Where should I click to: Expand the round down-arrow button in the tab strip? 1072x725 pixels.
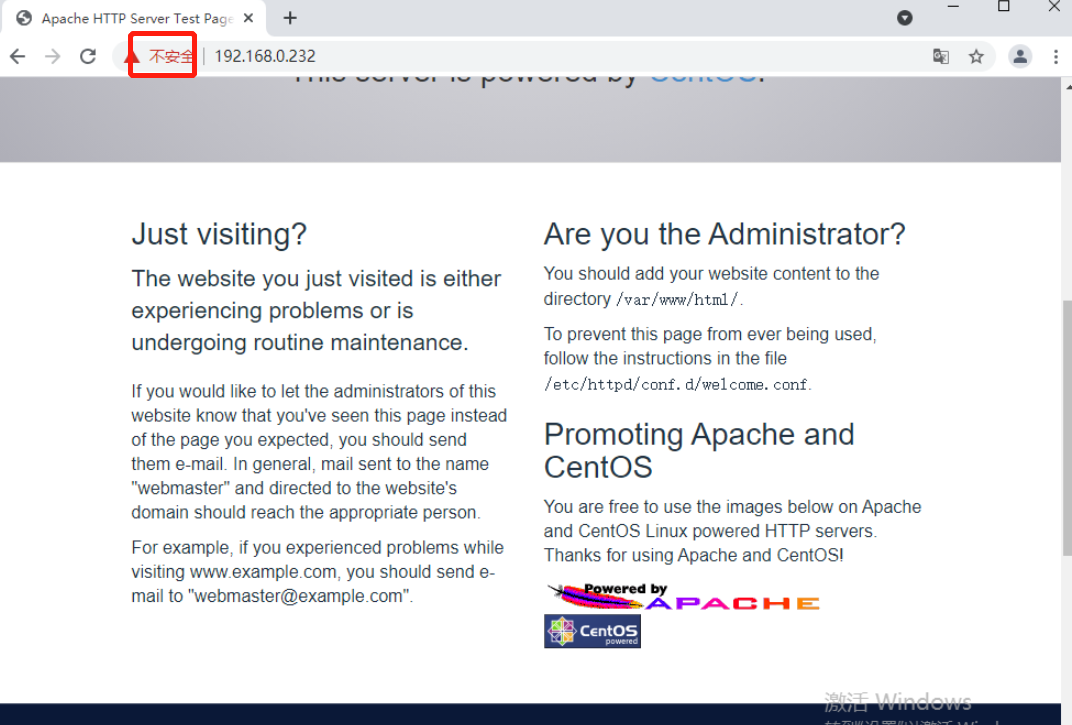coord(905,18)
